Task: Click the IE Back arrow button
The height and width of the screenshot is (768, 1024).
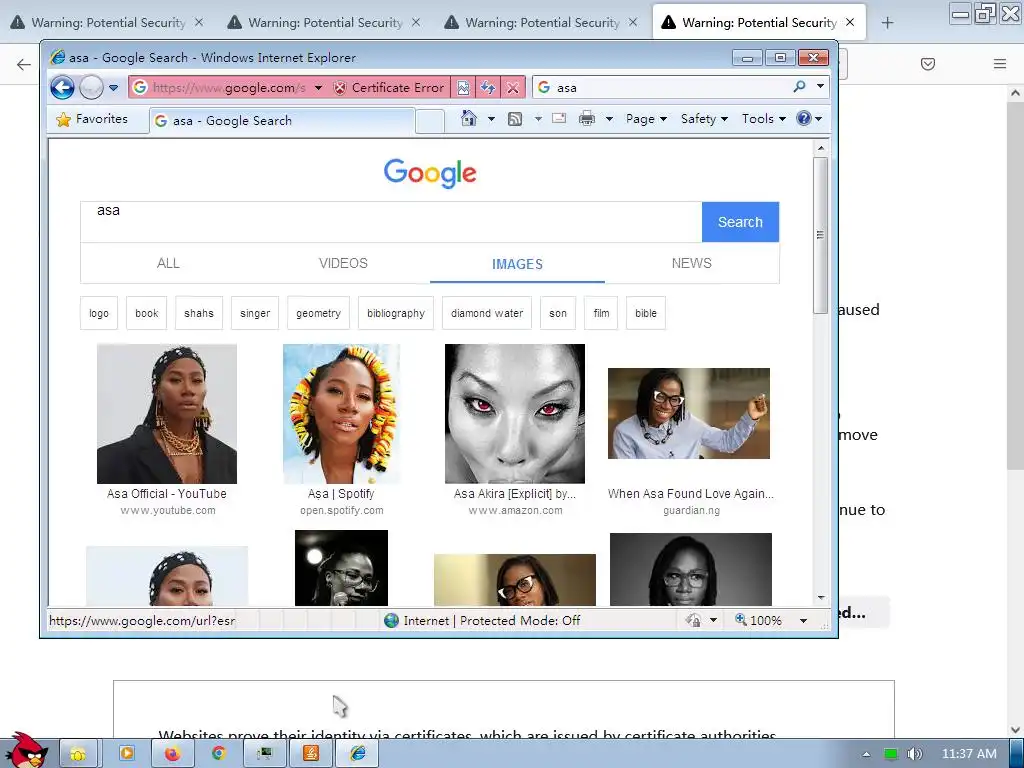Action: coord(63,87)
